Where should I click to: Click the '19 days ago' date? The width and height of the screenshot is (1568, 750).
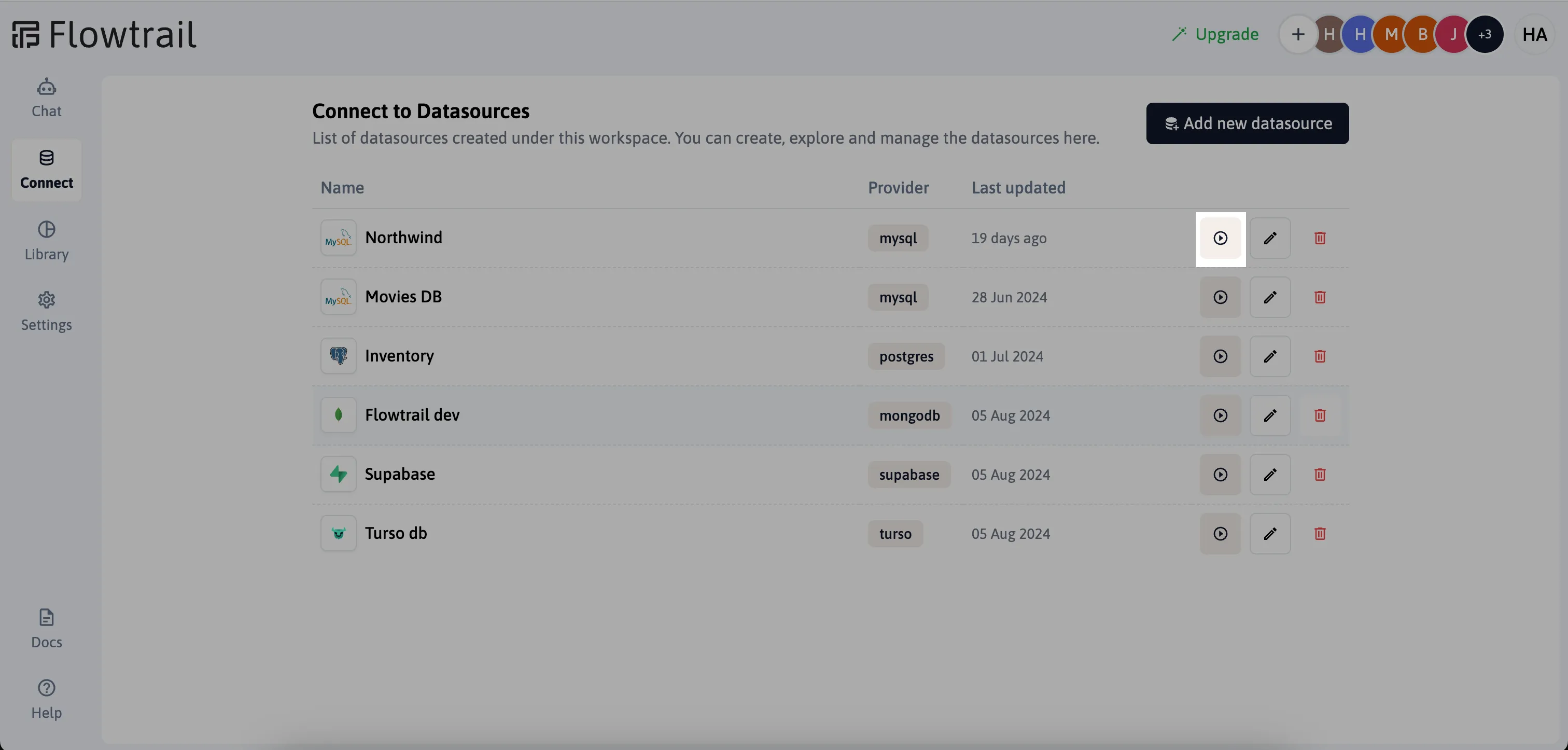pyautogui.click(x=1009, y=238)
